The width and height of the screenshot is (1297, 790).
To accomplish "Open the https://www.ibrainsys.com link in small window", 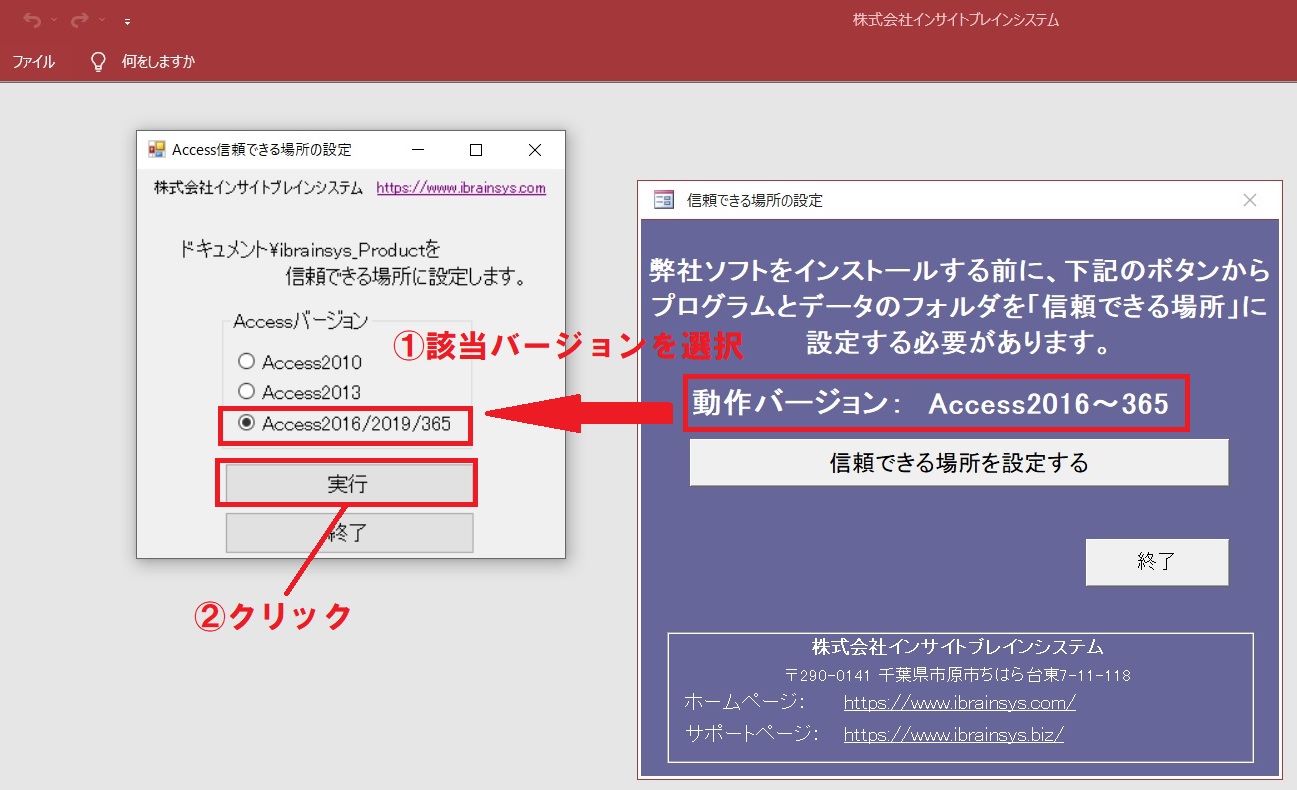I will pos(461,187).
